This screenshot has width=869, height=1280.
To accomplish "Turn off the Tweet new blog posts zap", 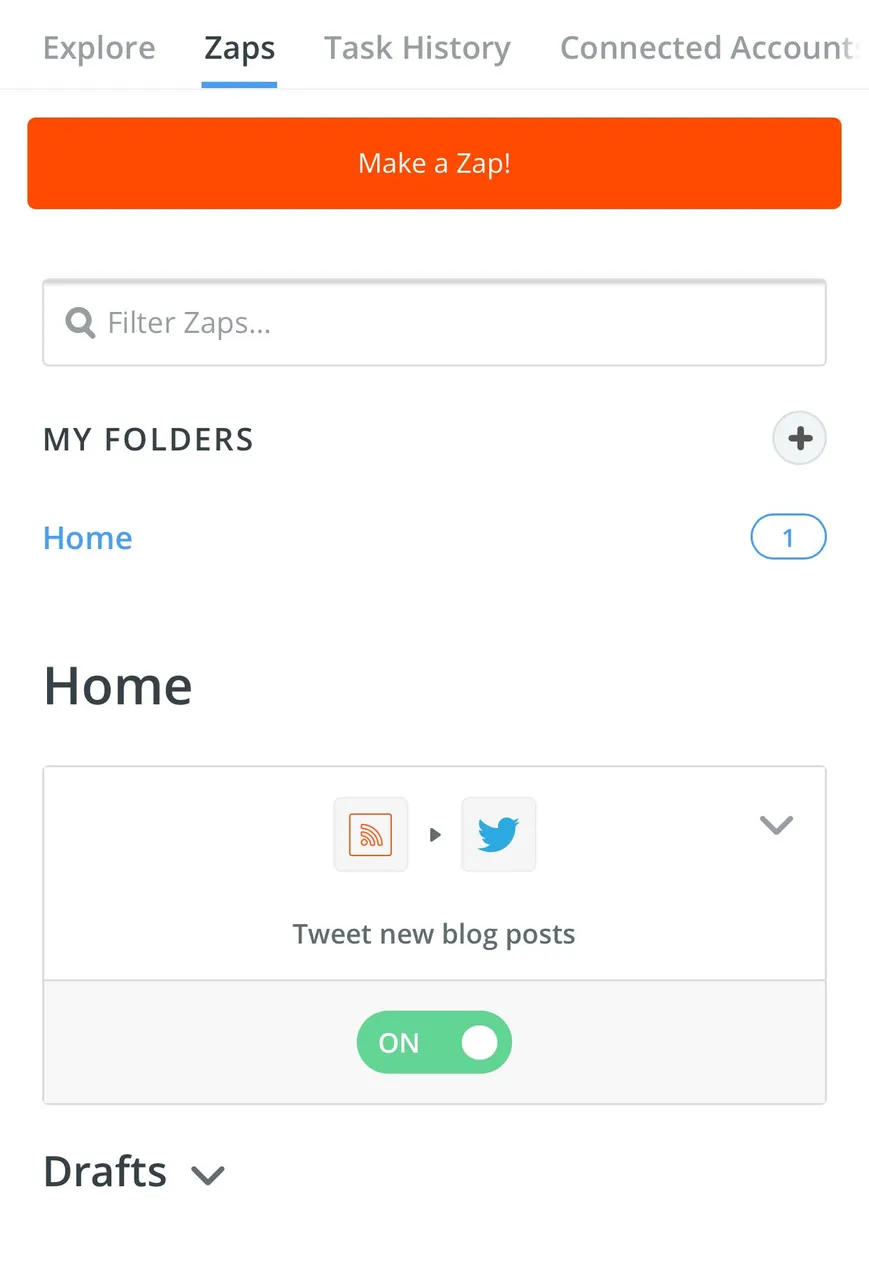I will (434, 1042).
